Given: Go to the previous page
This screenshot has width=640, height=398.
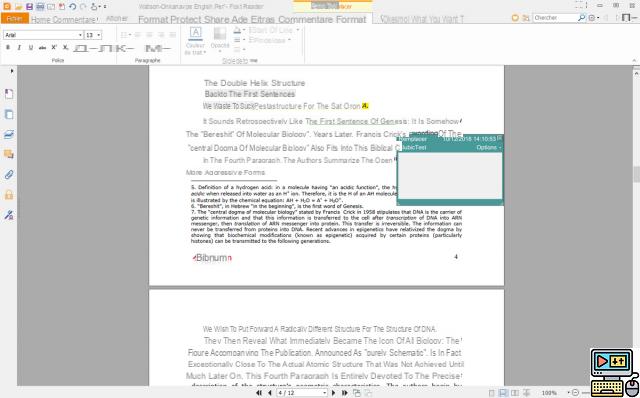Looking at the screenshot, I should pyautogui.click(x=269, y=393).
